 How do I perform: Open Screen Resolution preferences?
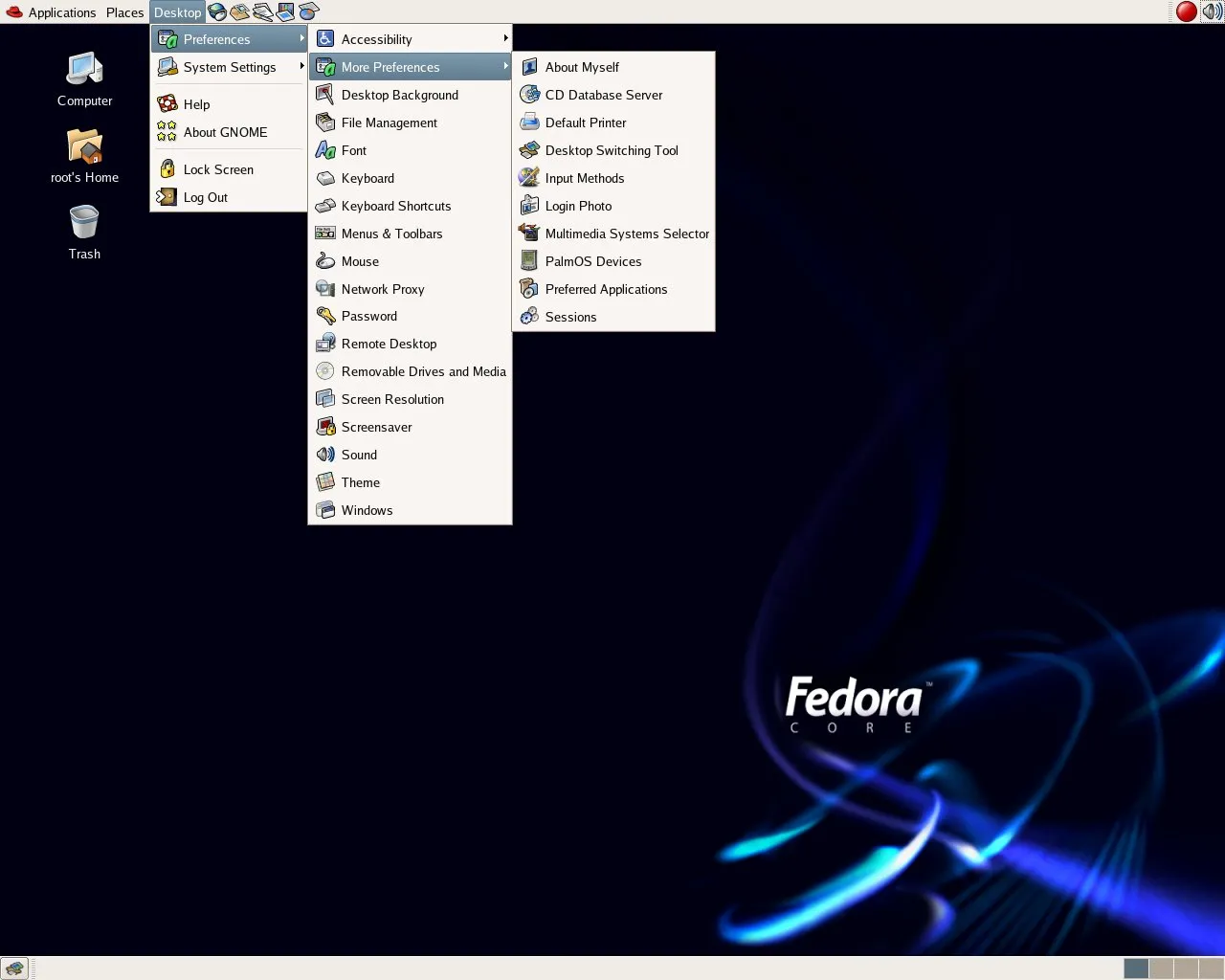[392, 399]
